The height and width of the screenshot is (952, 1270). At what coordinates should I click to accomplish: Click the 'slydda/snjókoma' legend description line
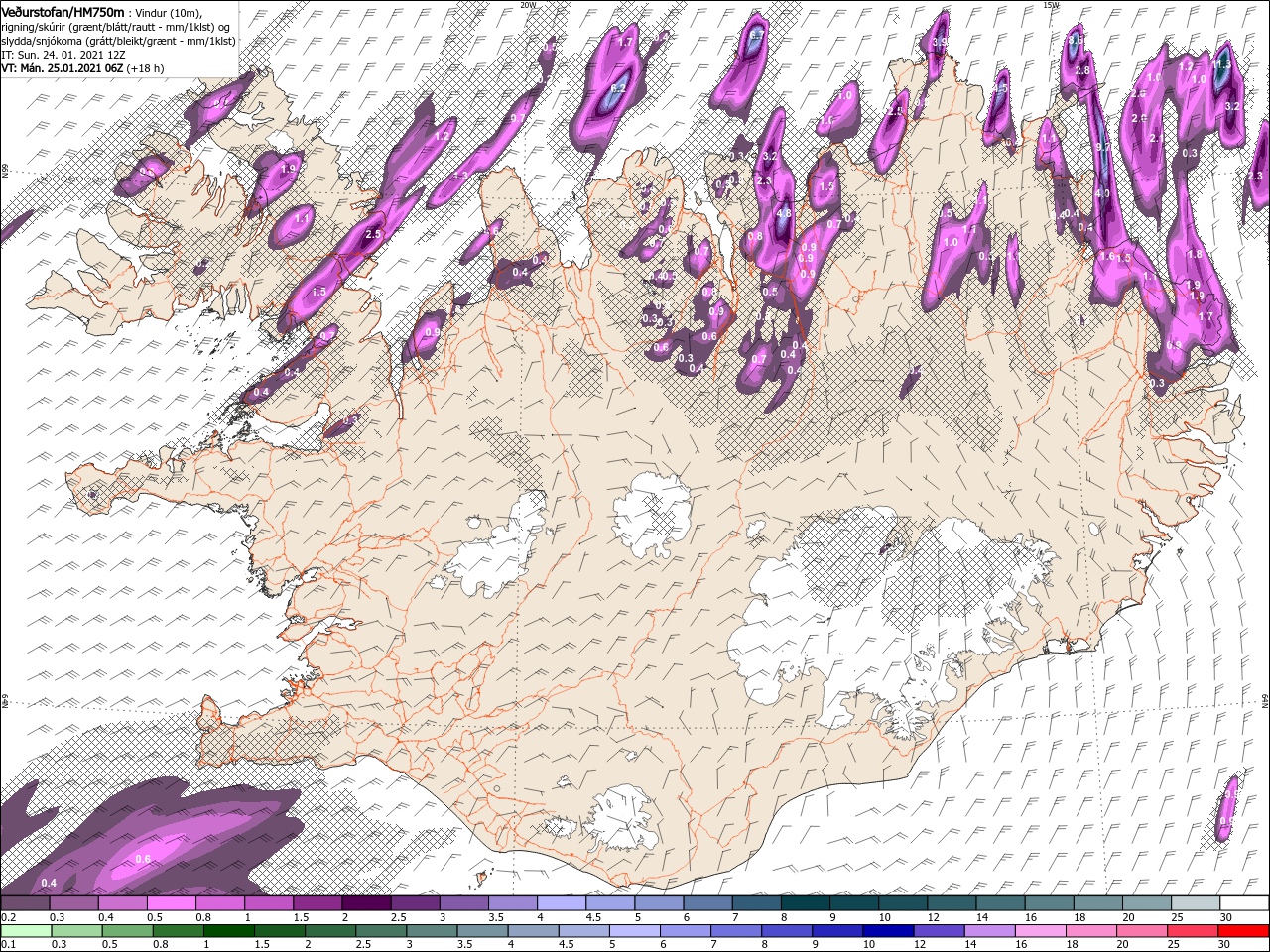(x=119, y=41)
